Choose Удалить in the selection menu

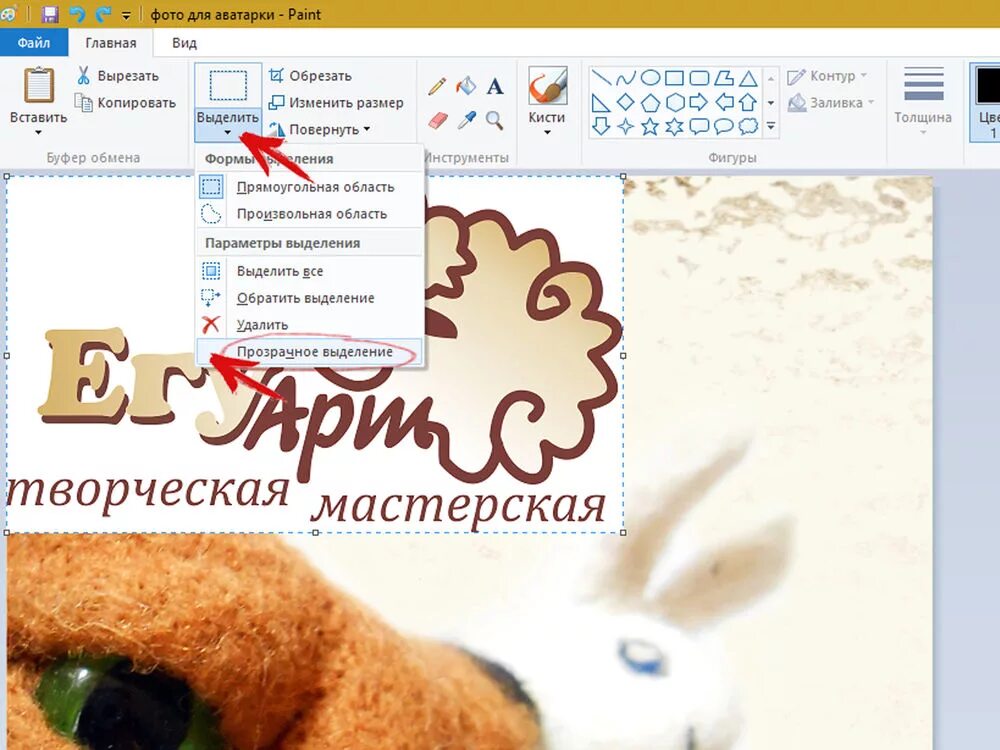[310, 325]
